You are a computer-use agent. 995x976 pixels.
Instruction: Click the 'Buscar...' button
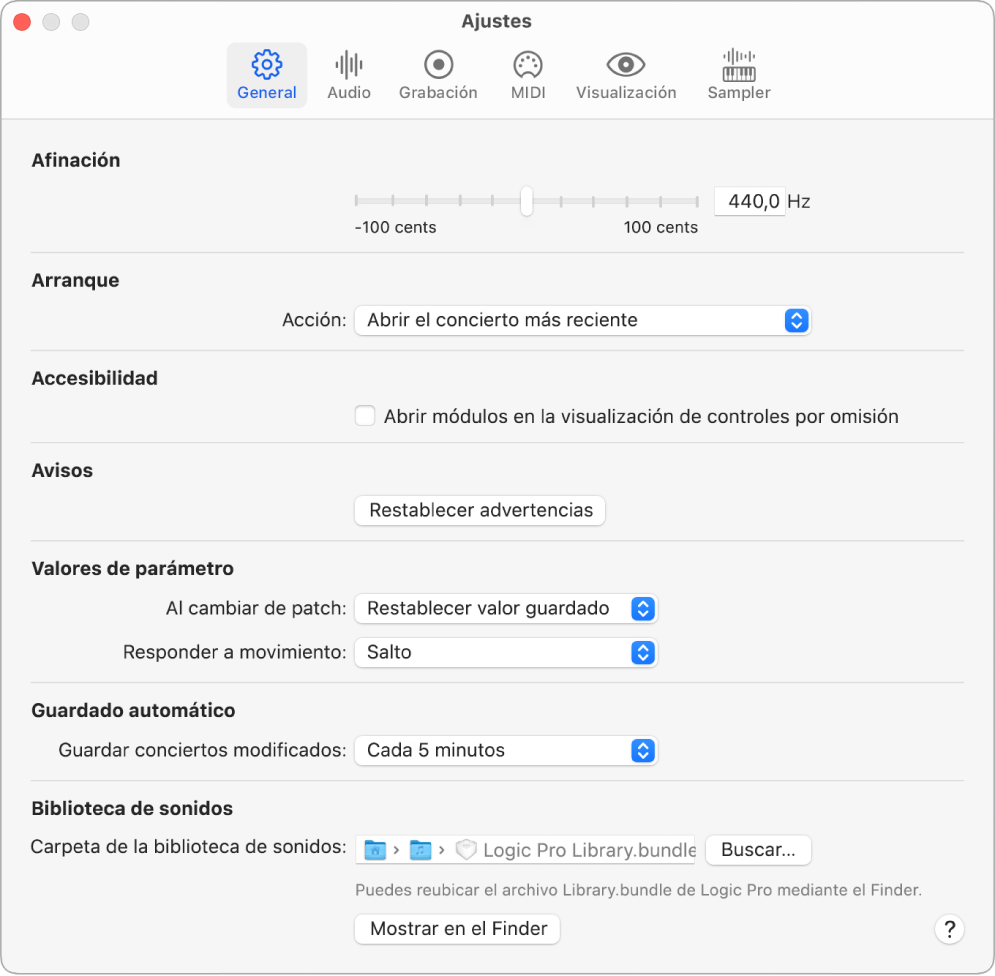click(x=758, y=850)
